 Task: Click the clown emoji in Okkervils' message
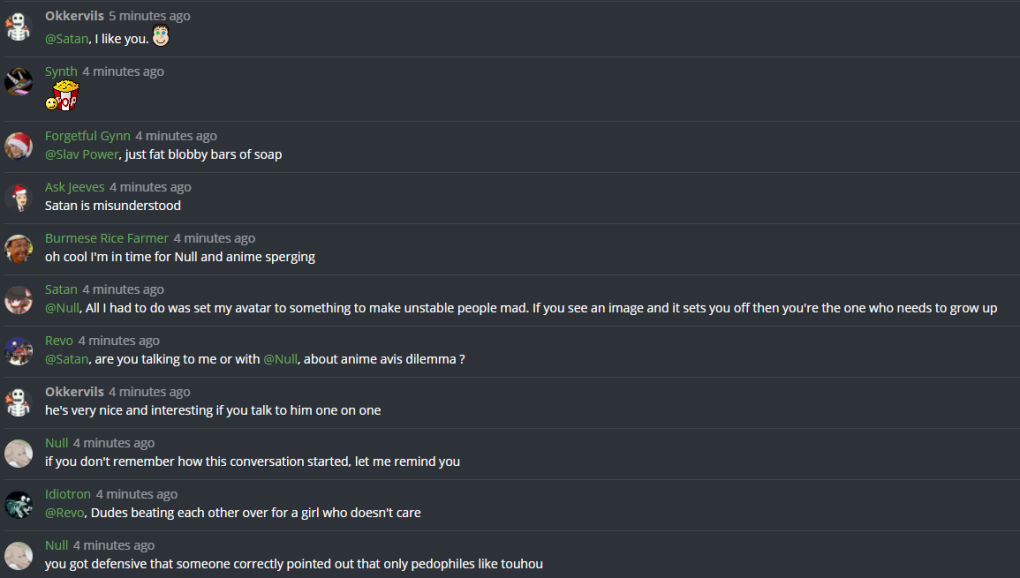click(161, 38)
